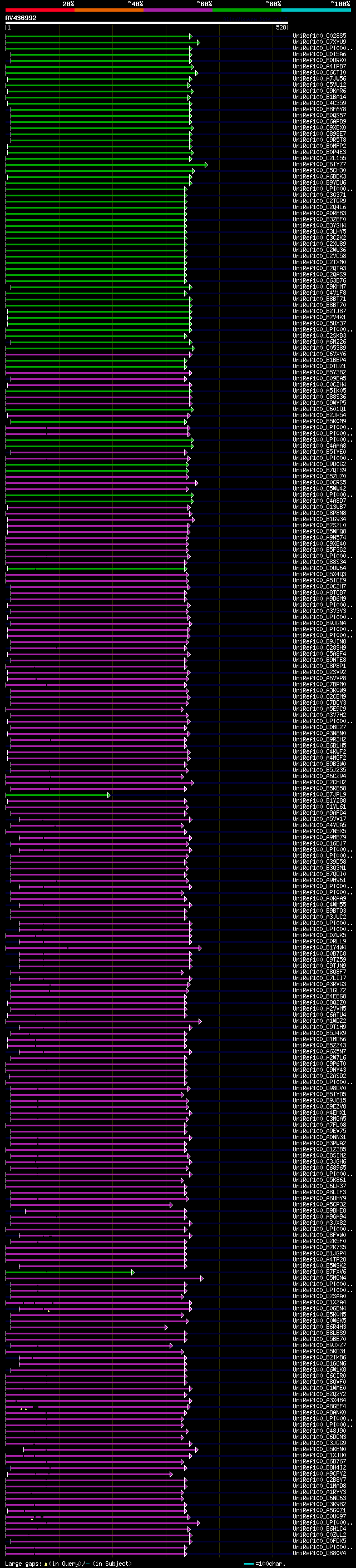Click the red 20% identity legend segment

pyautogui.click(x=39, y=10)
